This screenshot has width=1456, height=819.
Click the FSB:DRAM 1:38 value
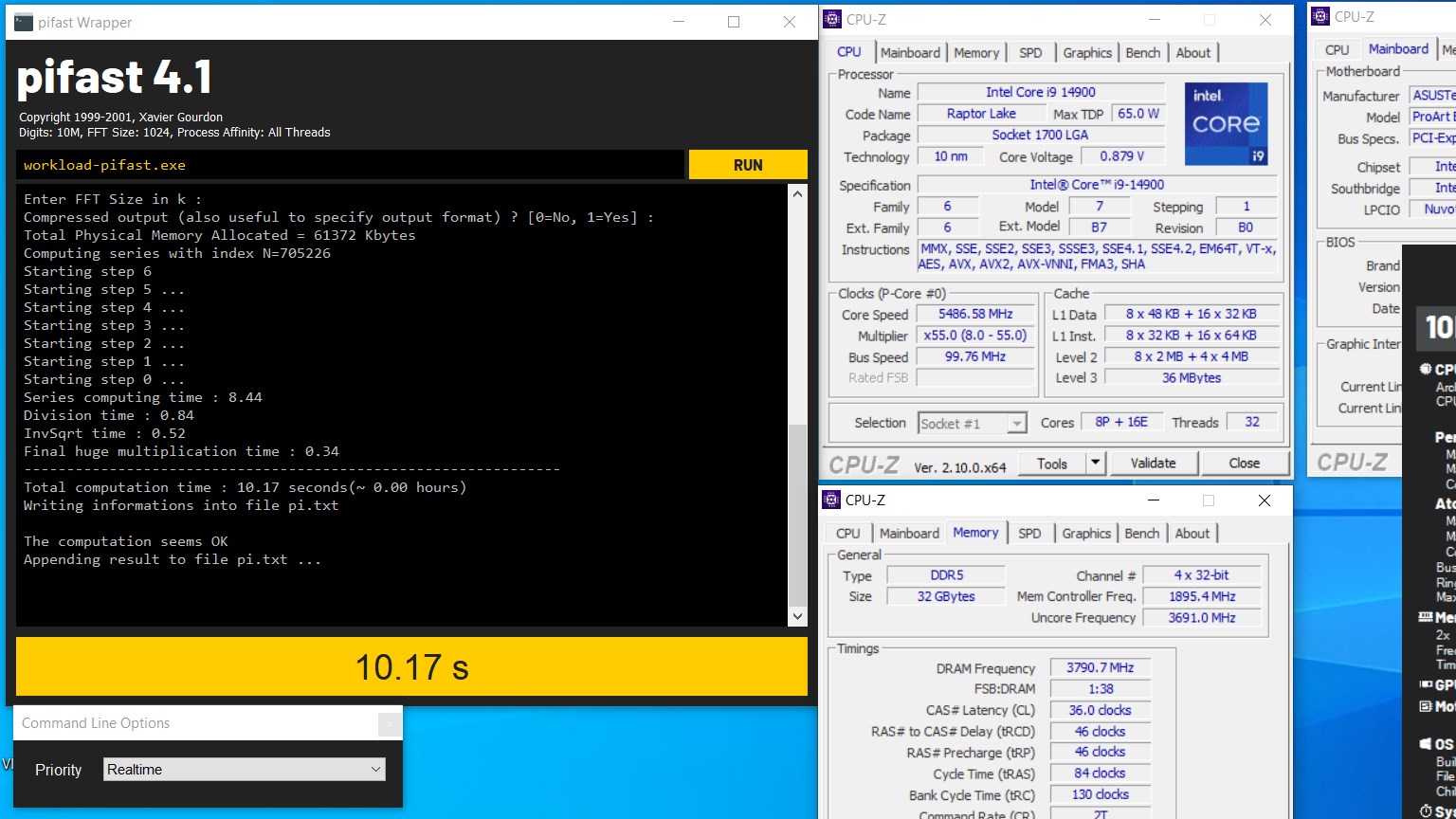pyautogui.click(x=1100, y=689)
